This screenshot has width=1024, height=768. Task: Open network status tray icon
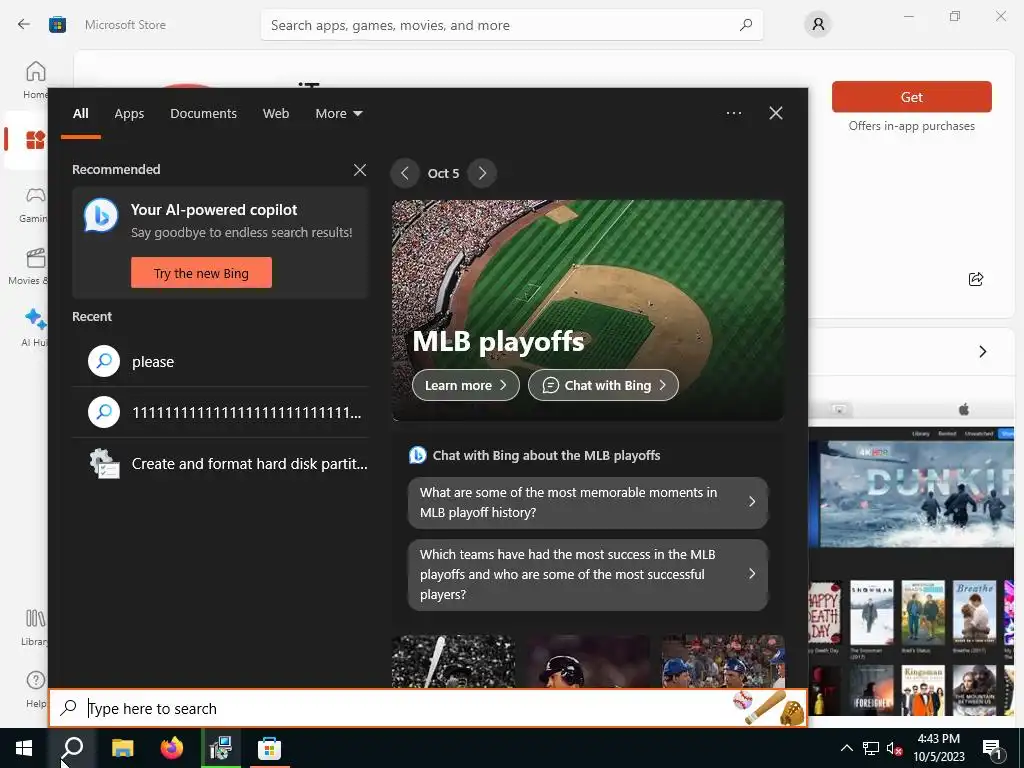(871, 748)
